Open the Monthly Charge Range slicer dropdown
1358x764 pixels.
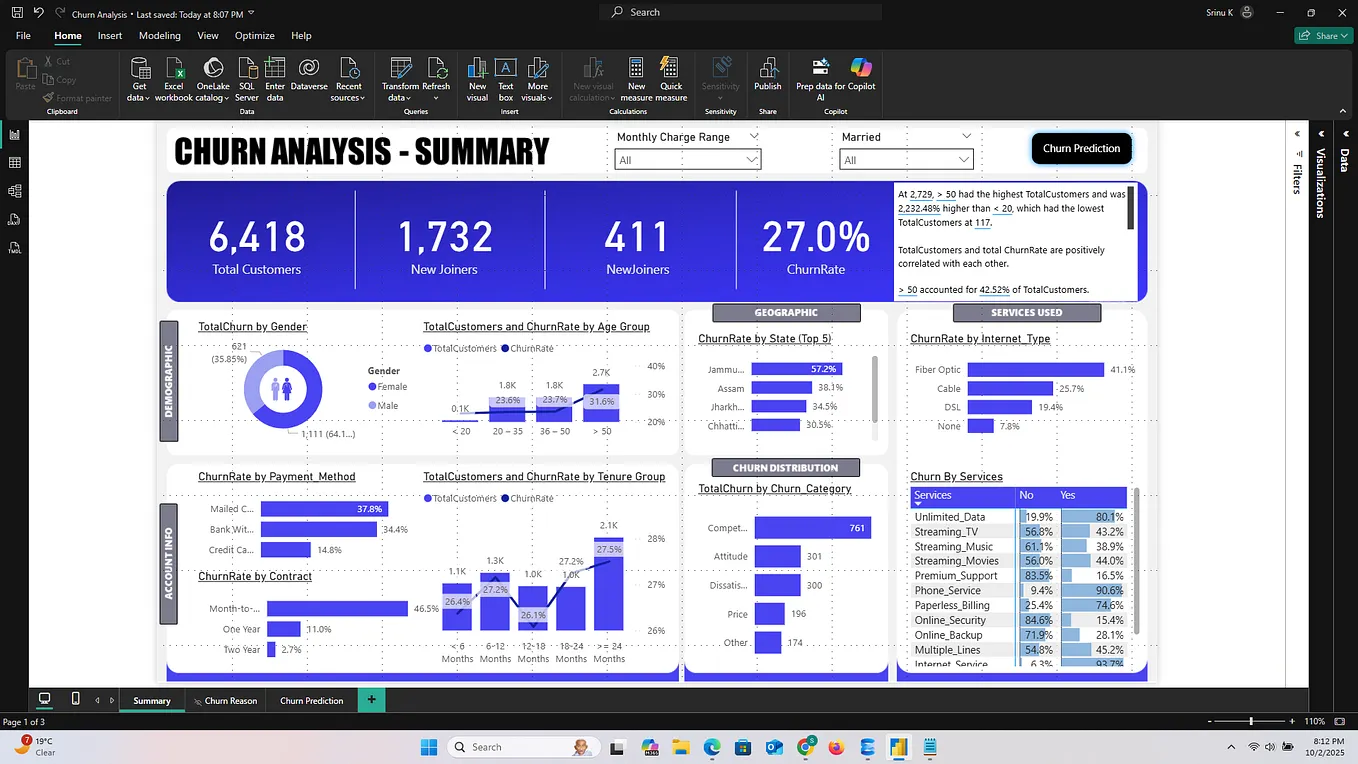[x=754, y=159]
